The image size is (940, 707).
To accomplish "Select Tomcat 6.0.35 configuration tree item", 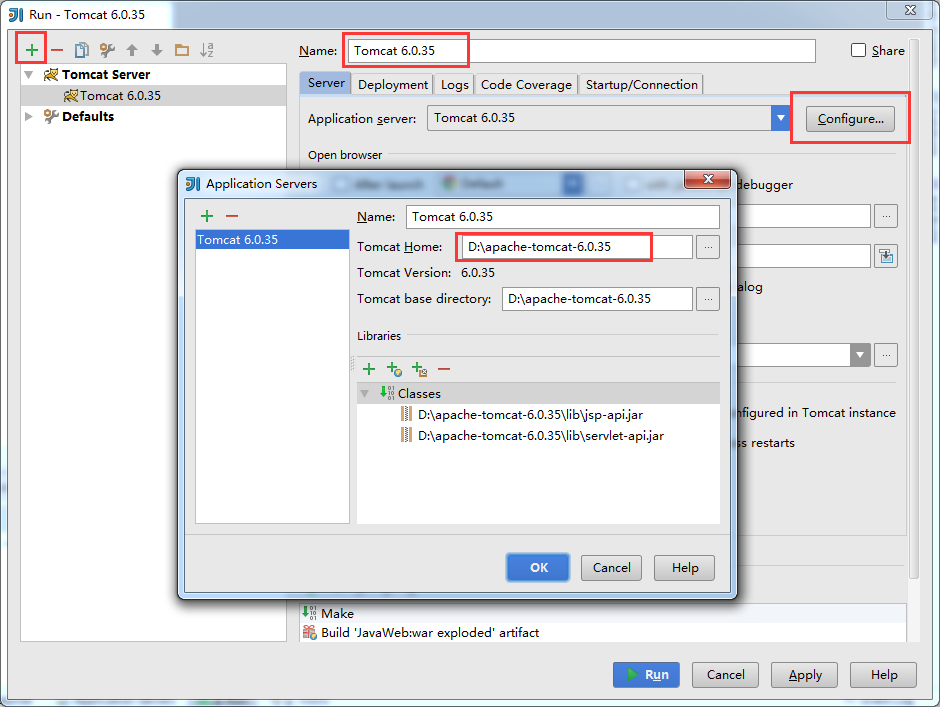I will point(153,95).
